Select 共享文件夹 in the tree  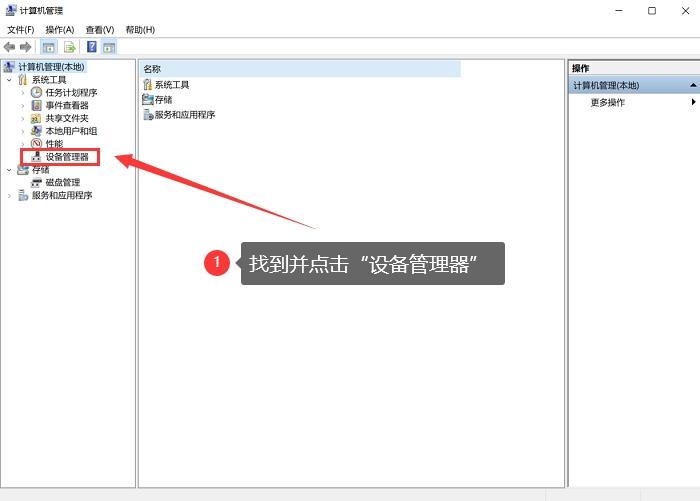pyautogui.click(x=67, y=118)
